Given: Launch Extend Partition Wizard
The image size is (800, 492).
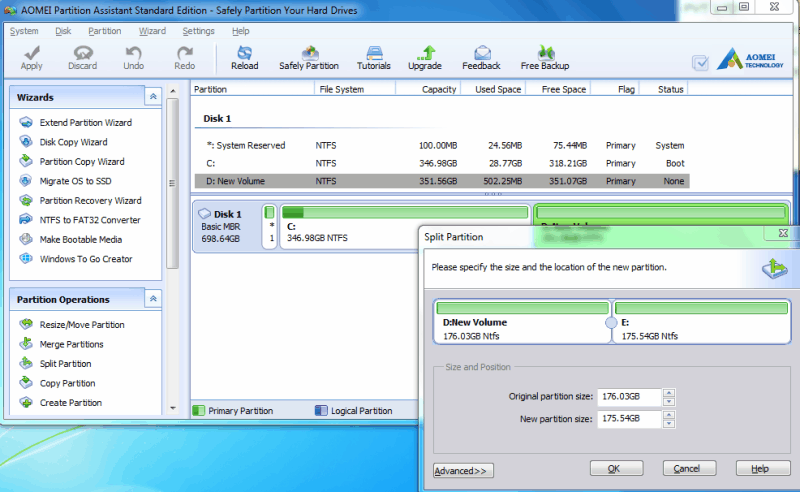Looking at the screenshot, I should click(86, 122).
